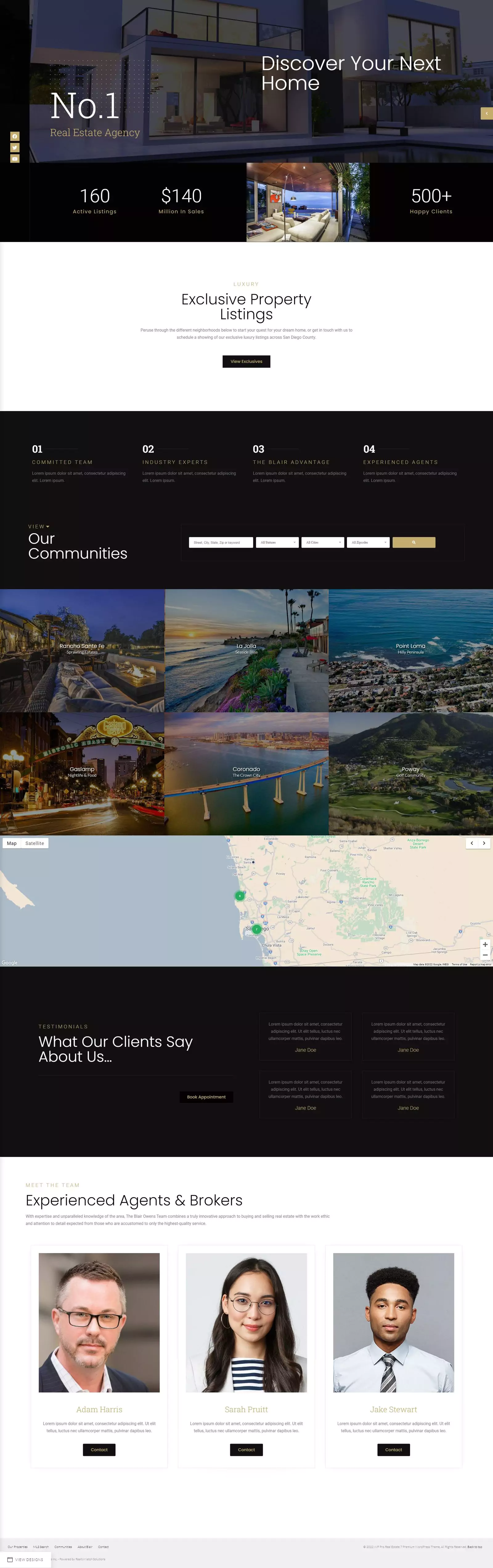Screen dimensions: 493x1568
Task: Click the Jake Stewart name heading
Action: pos(394,1409)
